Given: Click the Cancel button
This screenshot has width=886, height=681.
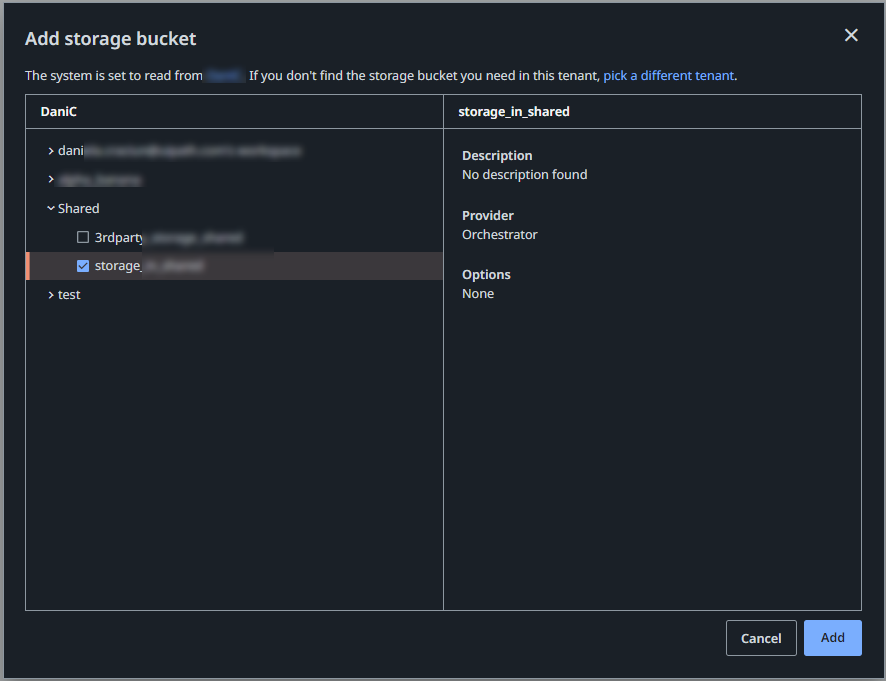Looking at the screenshot, I should (761, 638).
